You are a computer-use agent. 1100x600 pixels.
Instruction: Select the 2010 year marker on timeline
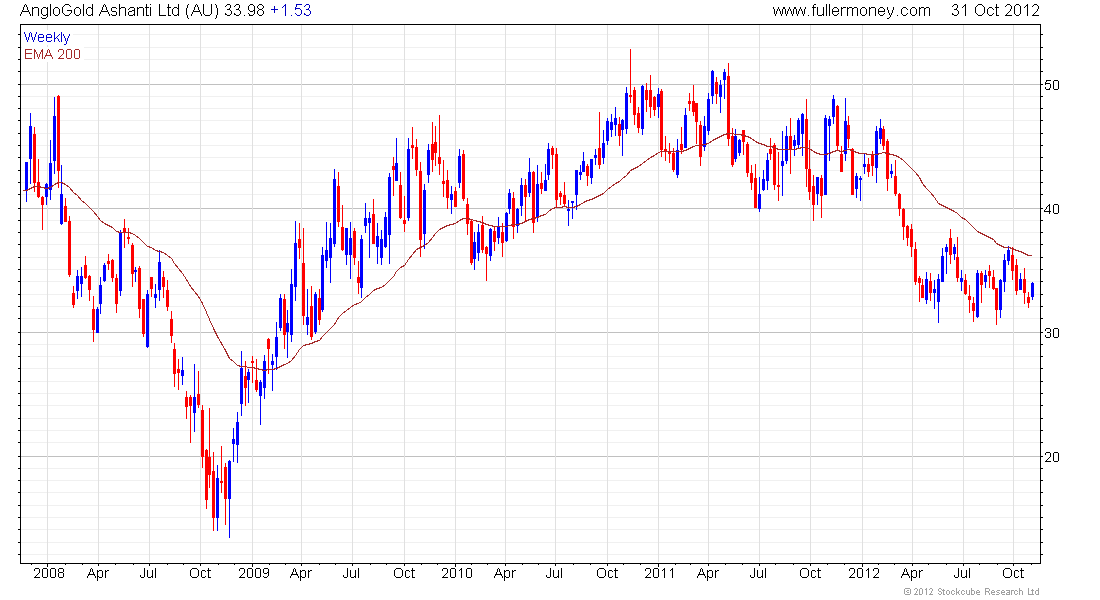pyautogui.click(x=457, y=573)
